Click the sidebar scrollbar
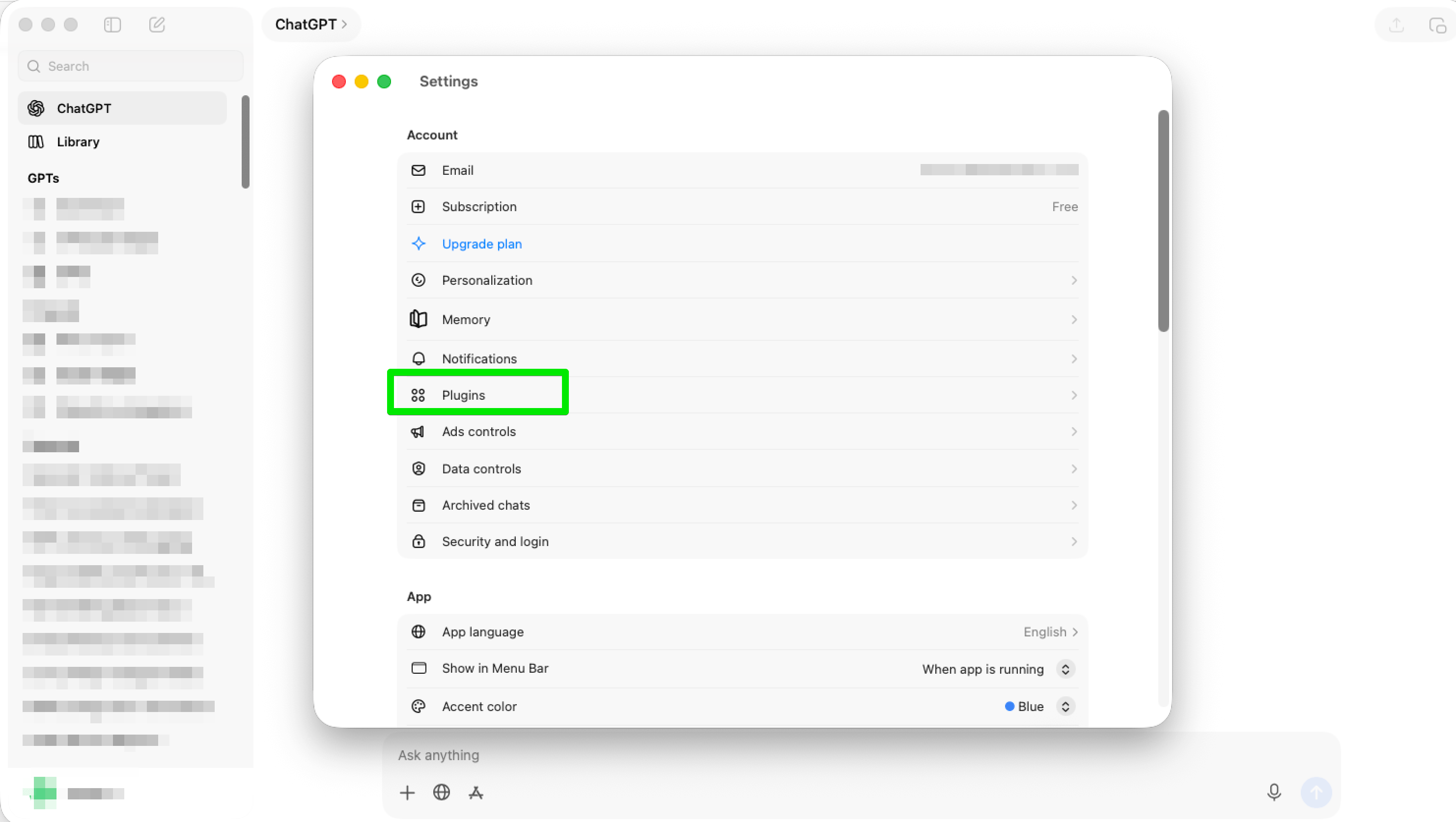Image resolution: width=1456 pixels, height=822 pixels. [x=245, y=141]
